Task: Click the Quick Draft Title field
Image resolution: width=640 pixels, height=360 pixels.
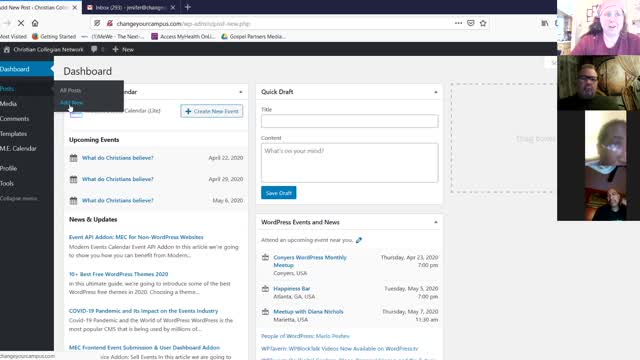Action: click(x=349, y=121)
